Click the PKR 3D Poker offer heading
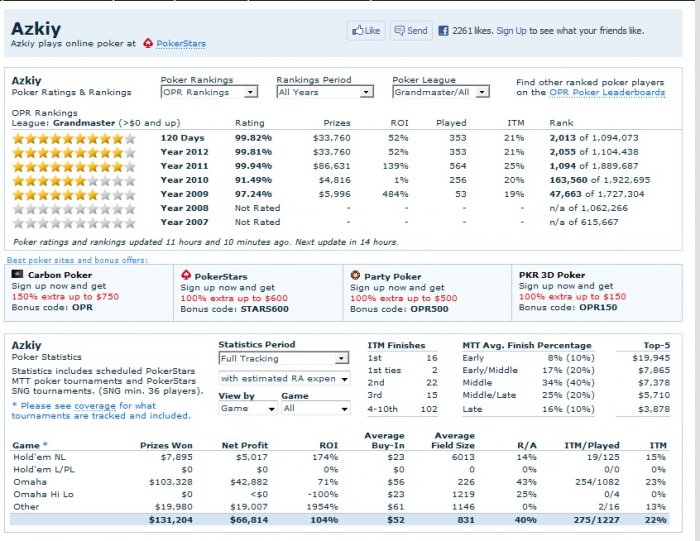Viewport: 700px width, 541px height. pos(552,274)
